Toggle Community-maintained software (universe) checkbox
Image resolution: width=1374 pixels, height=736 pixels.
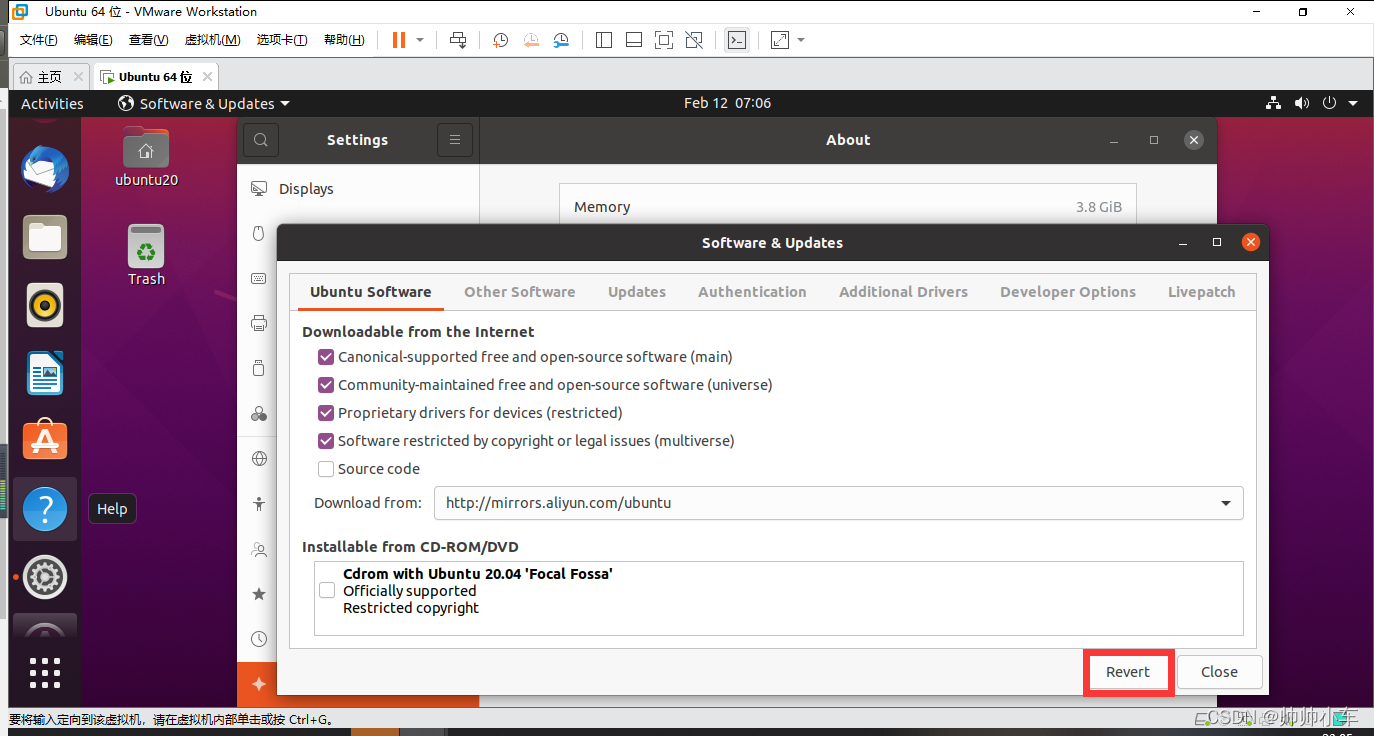coord(326,385)
